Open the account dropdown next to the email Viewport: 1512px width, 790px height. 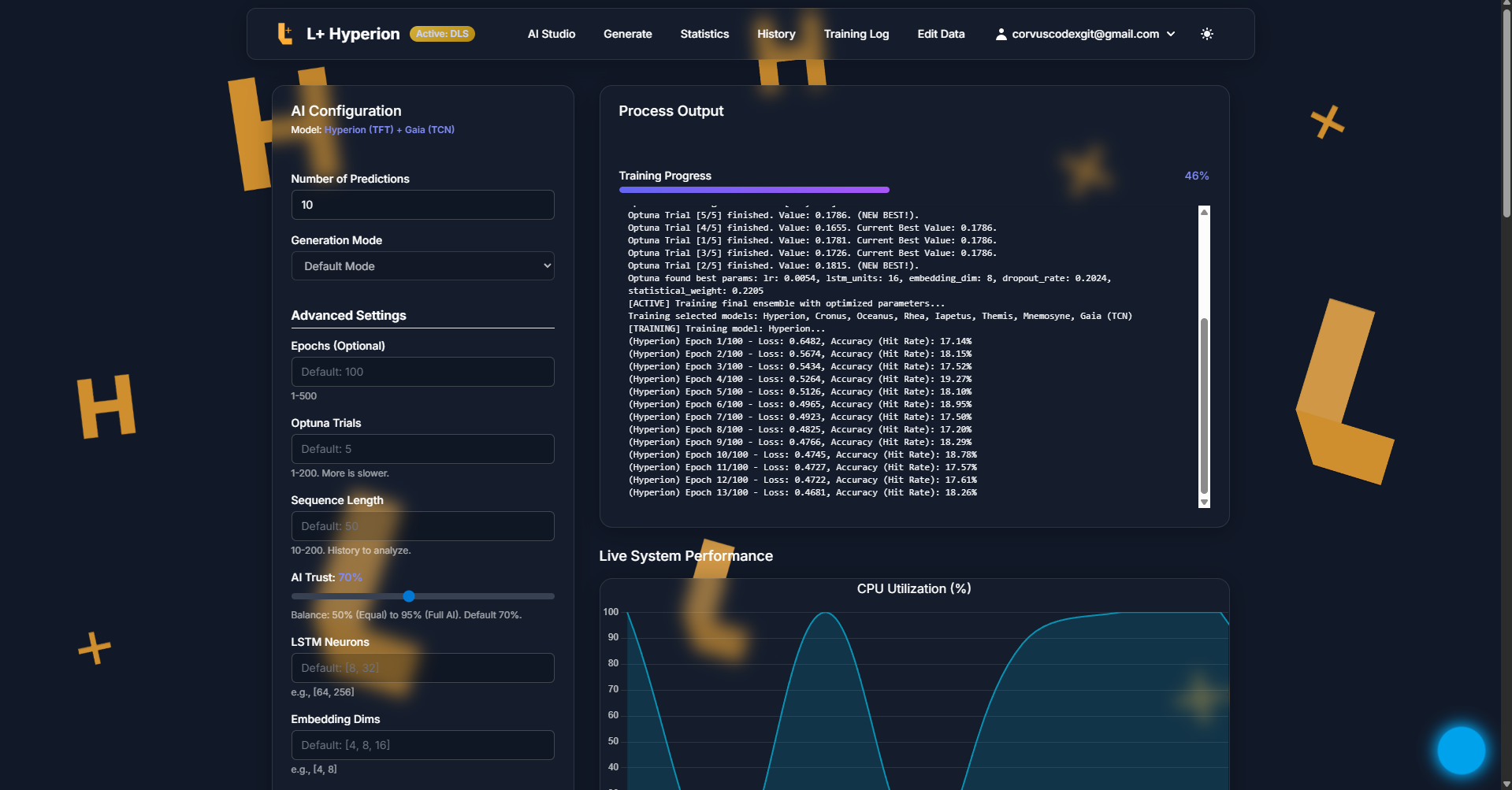tap(1172, 34)
